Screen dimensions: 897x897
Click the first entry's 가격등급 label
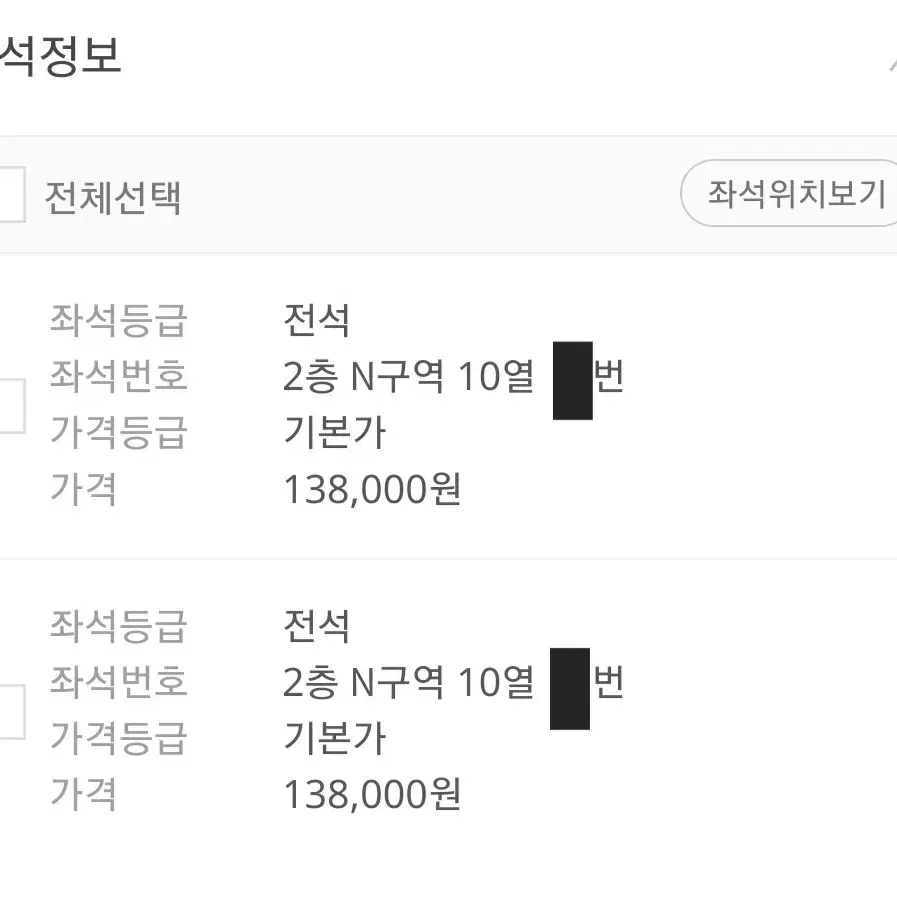click(119, 432)
